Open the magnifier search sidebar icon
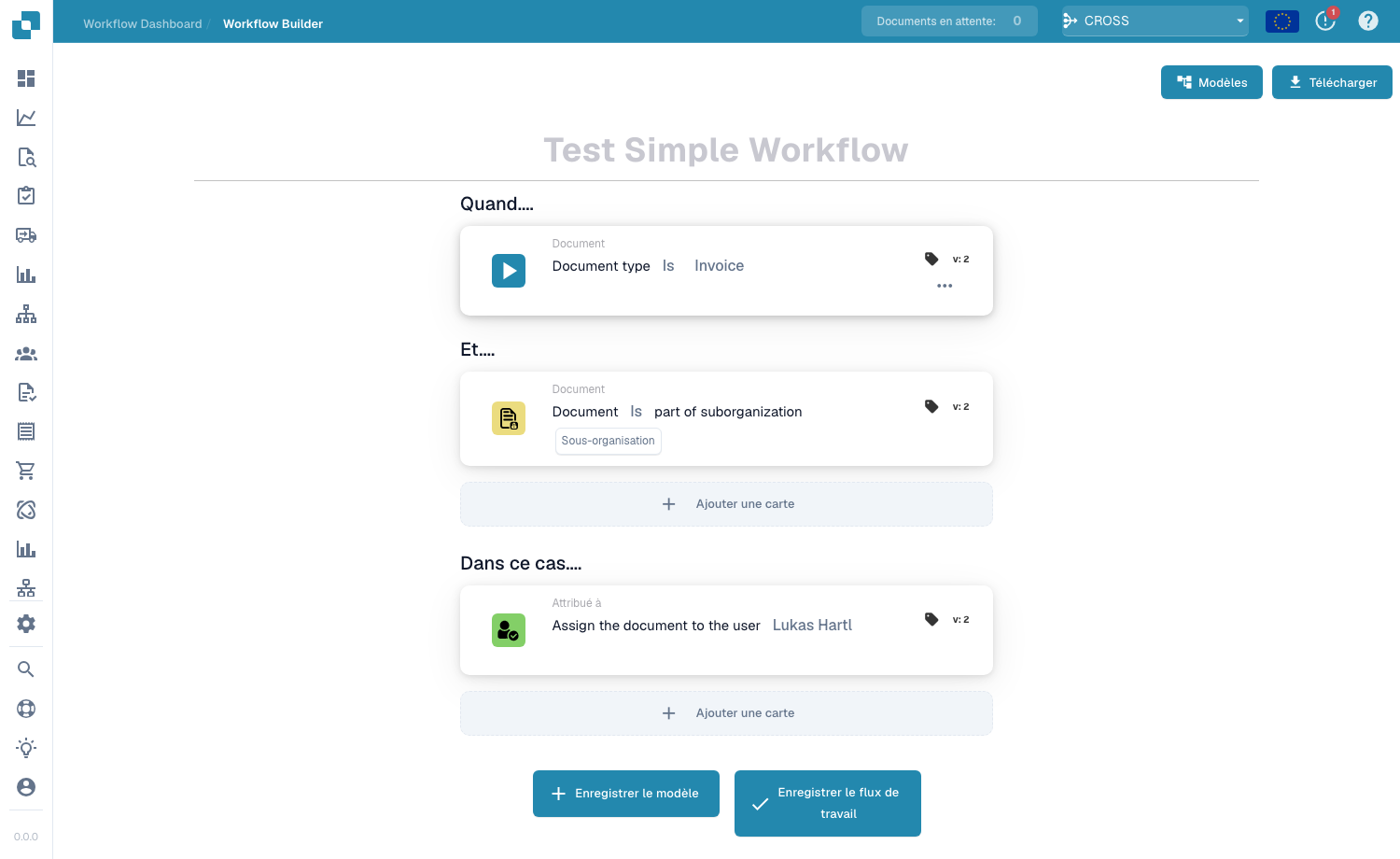The image size is (1400, 859). coord(26,669)
